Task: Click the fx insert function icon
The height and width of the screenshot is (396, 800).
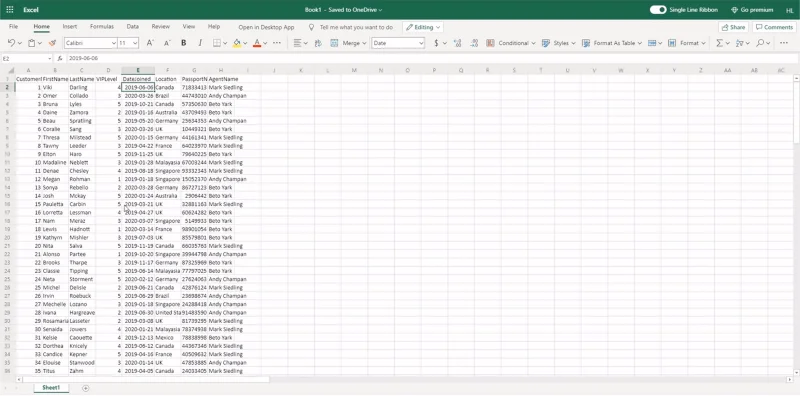Action: click(x=60, y=59)
